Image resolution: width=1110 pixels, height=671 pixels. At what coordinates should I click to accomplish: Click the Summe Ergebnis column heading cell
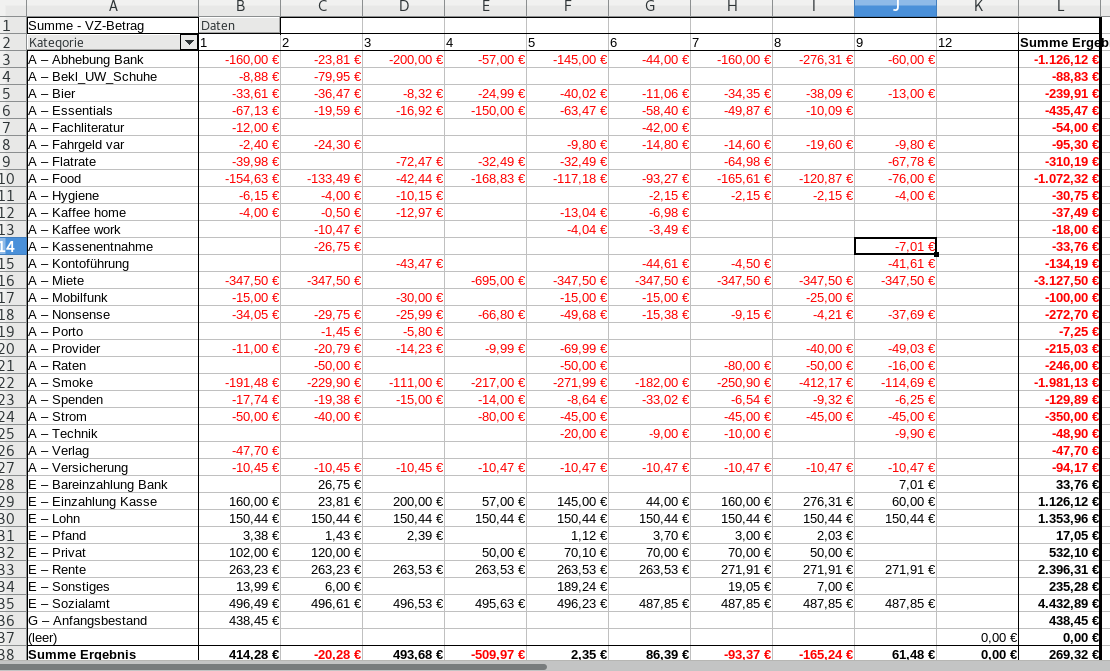coord(1060,43)
